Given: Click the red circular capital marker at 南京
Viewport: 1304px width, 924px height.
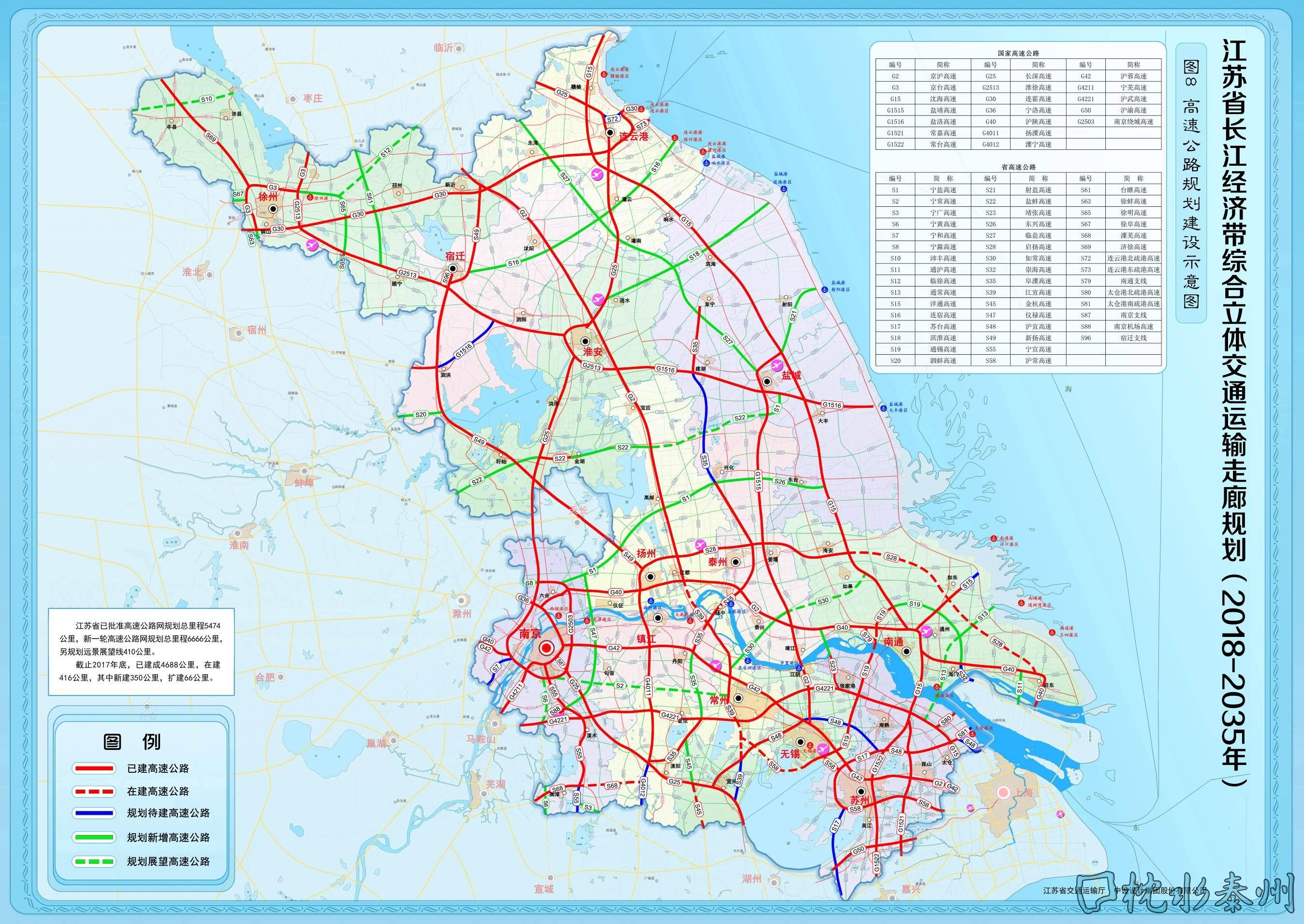Looking at the screenshot, I should coord(546,648).
